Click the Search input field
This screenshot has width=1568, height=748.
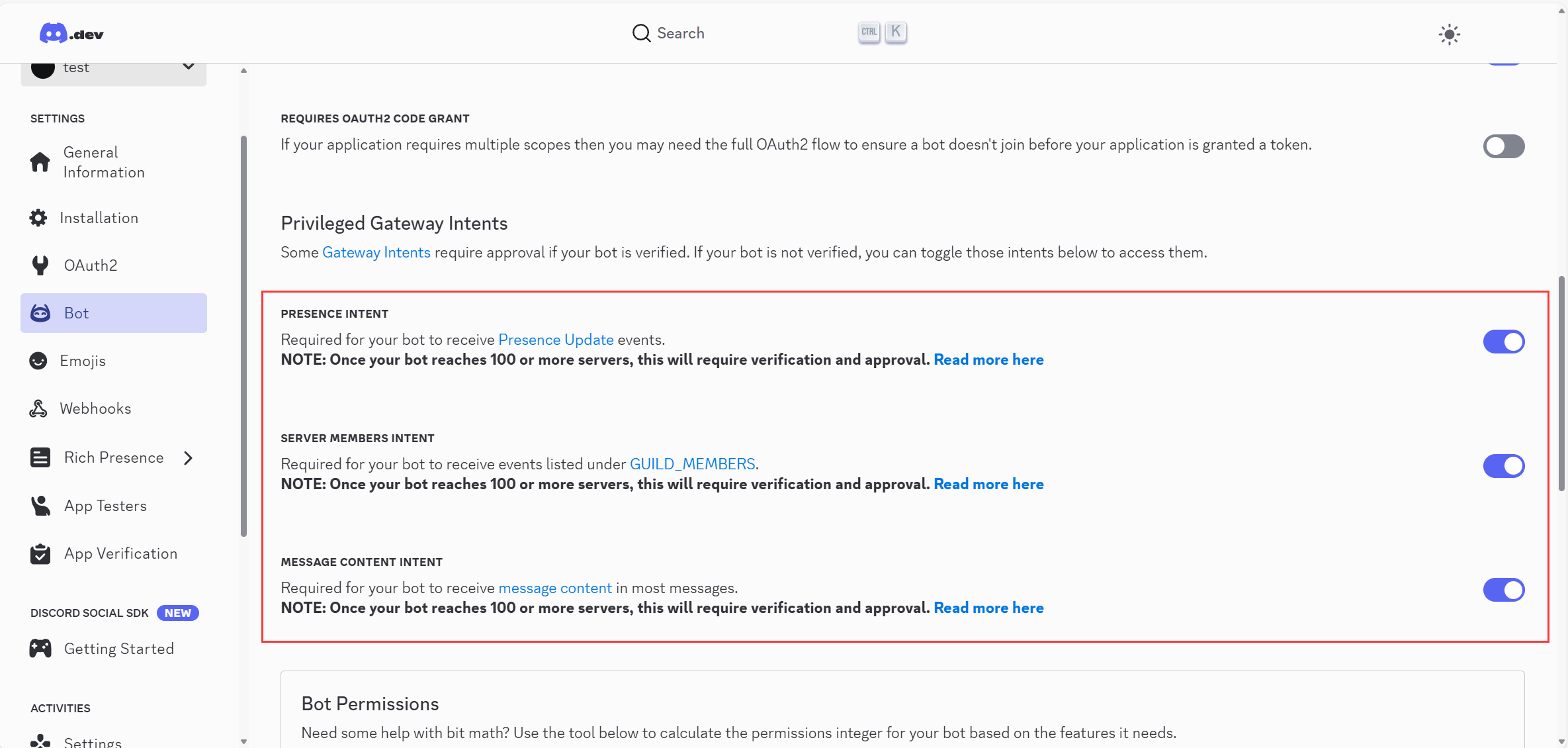coord(769,32)
